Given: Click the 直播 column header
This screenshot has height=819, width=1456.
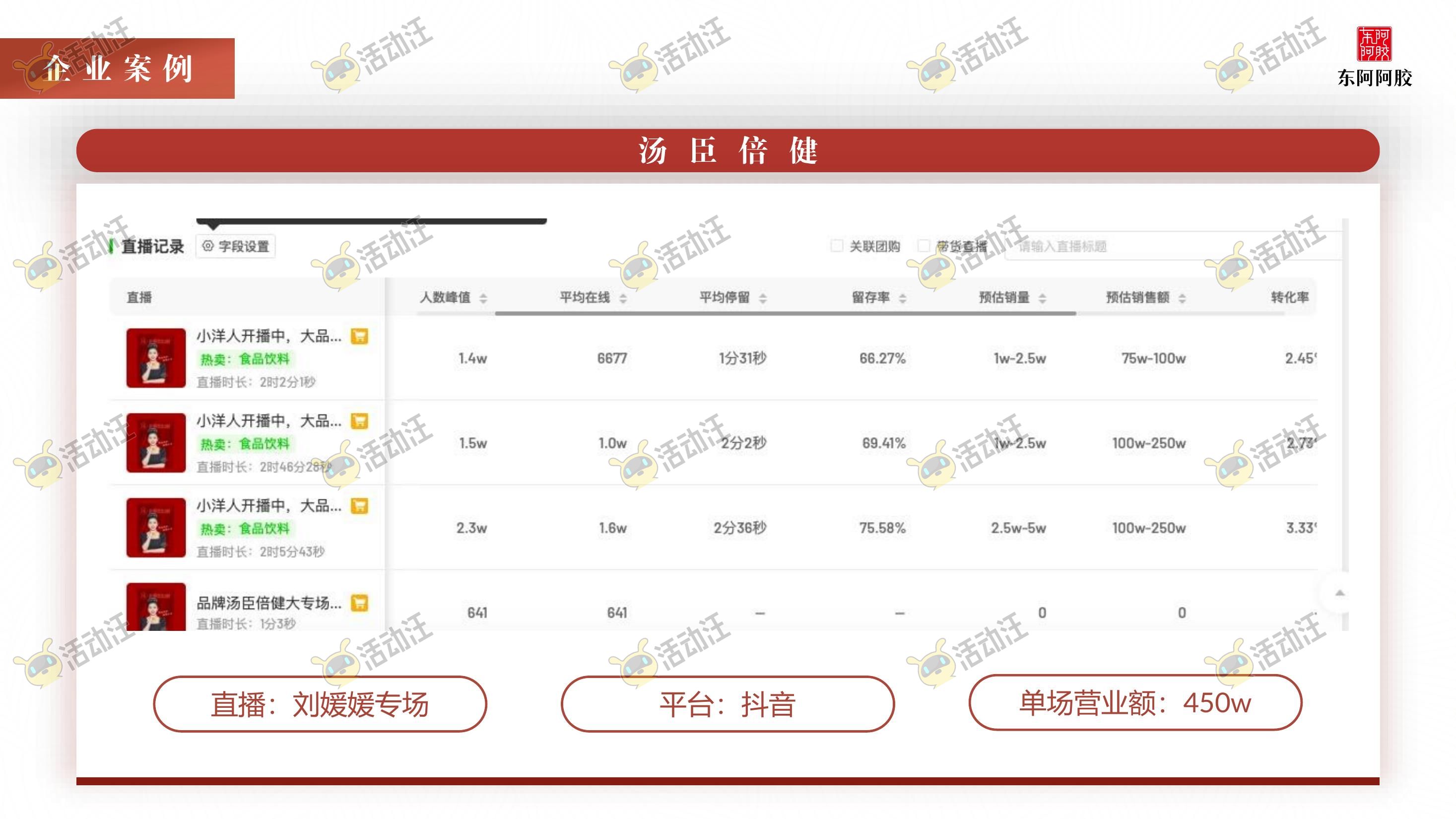Looking at the screenshot, I should (139, 297).
